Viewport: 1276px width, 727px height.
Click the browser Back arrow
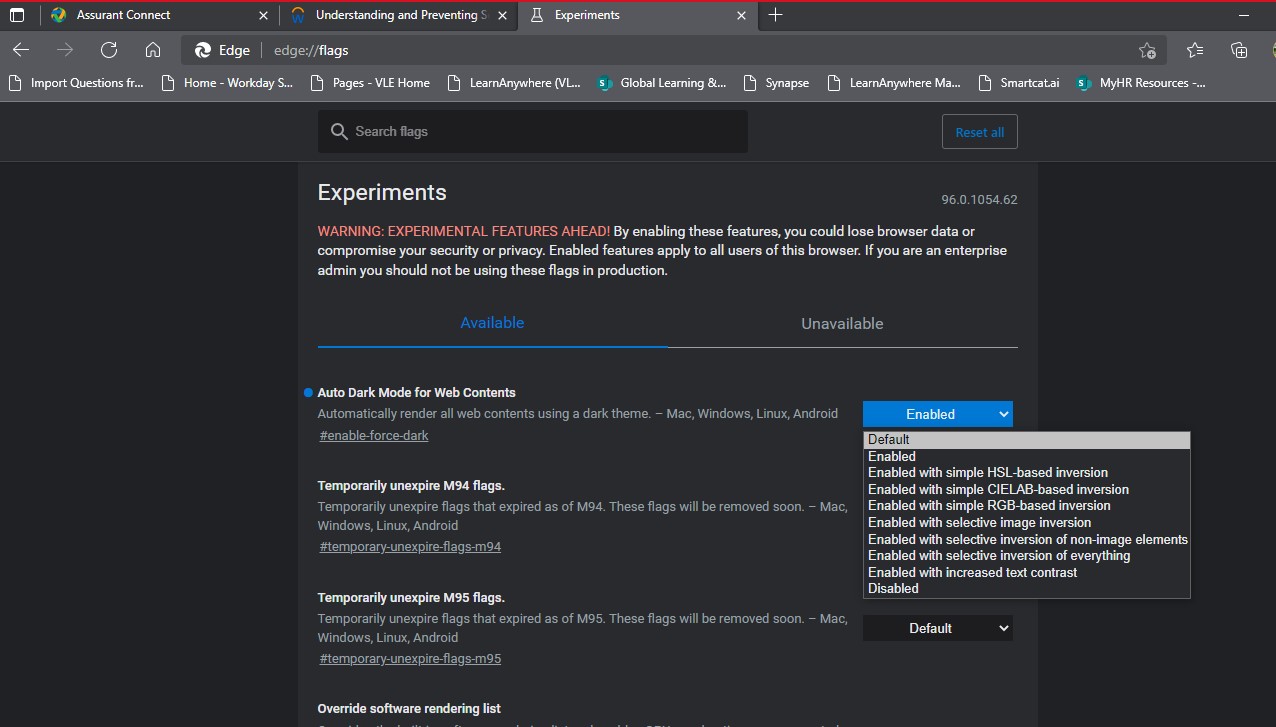21,50
